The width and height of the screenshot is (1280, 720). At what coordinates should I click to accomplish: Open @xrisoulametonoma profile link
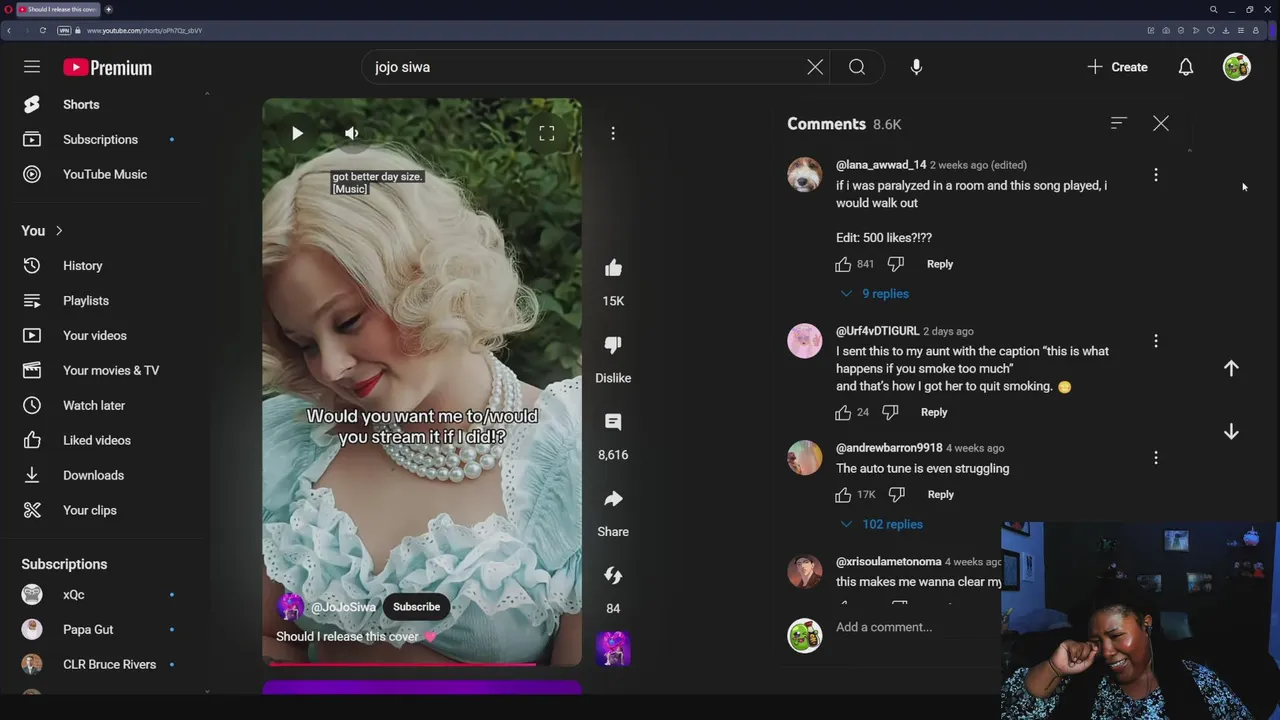click(888, 562)
